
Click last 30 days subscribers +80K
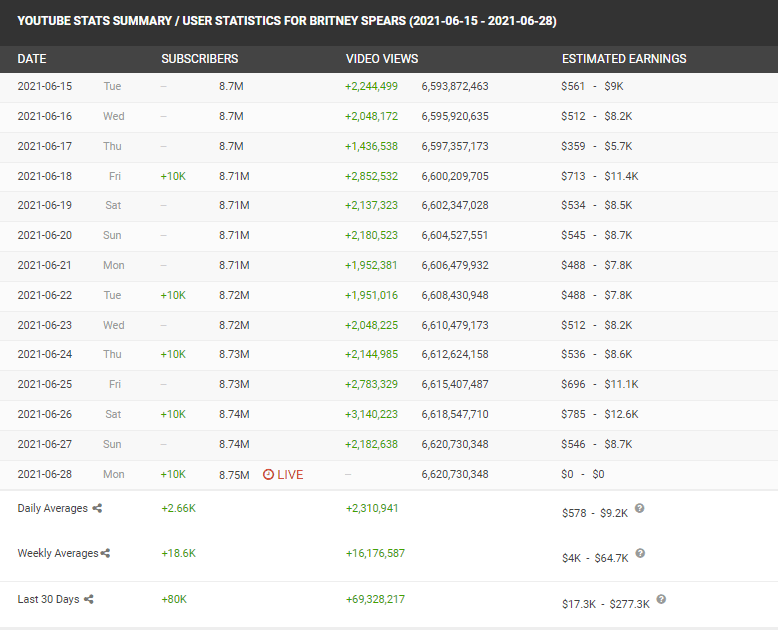tap(174, 599)
